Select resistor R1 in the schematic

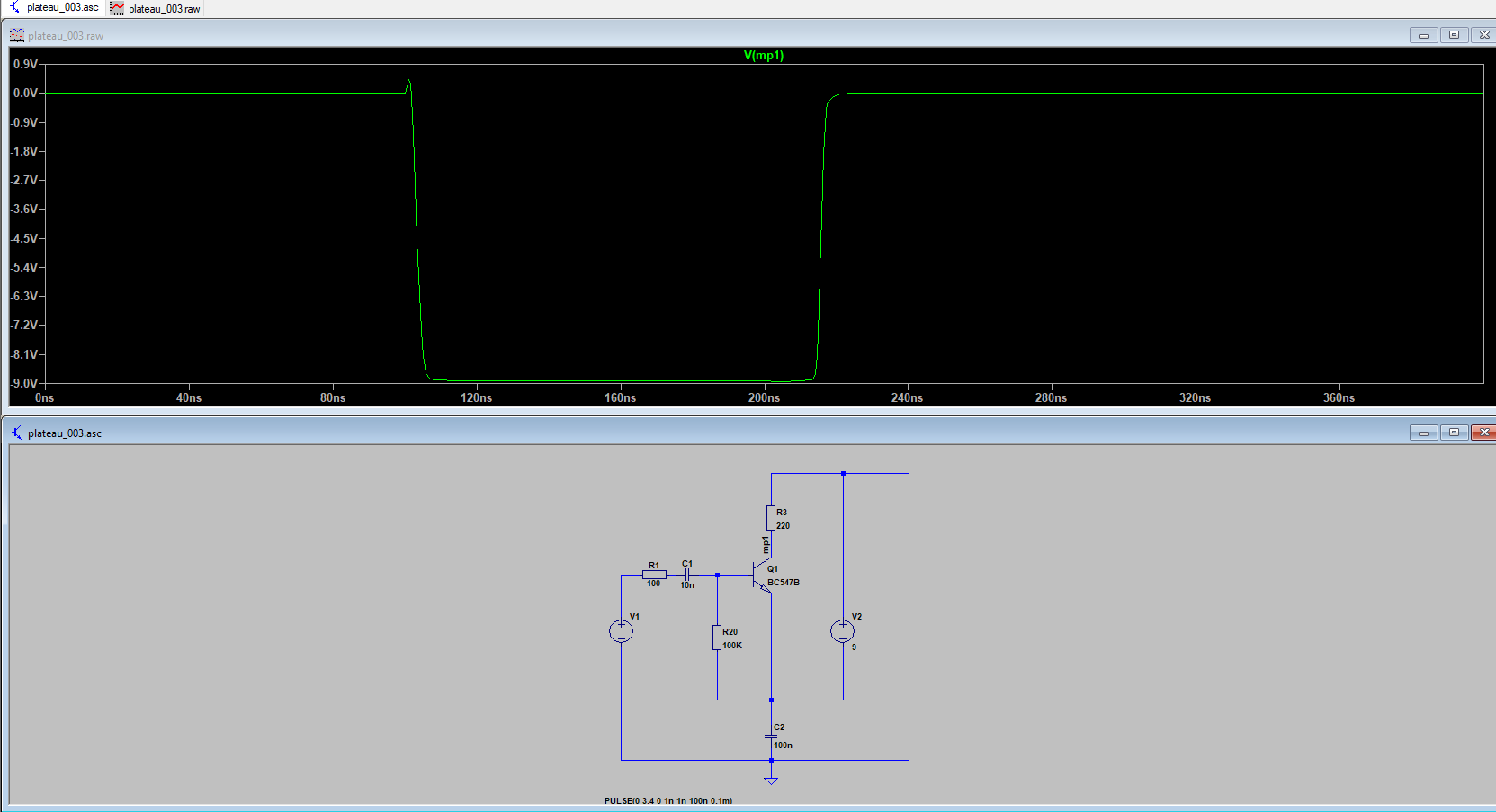pyautogui.click(x=654, y=575)
